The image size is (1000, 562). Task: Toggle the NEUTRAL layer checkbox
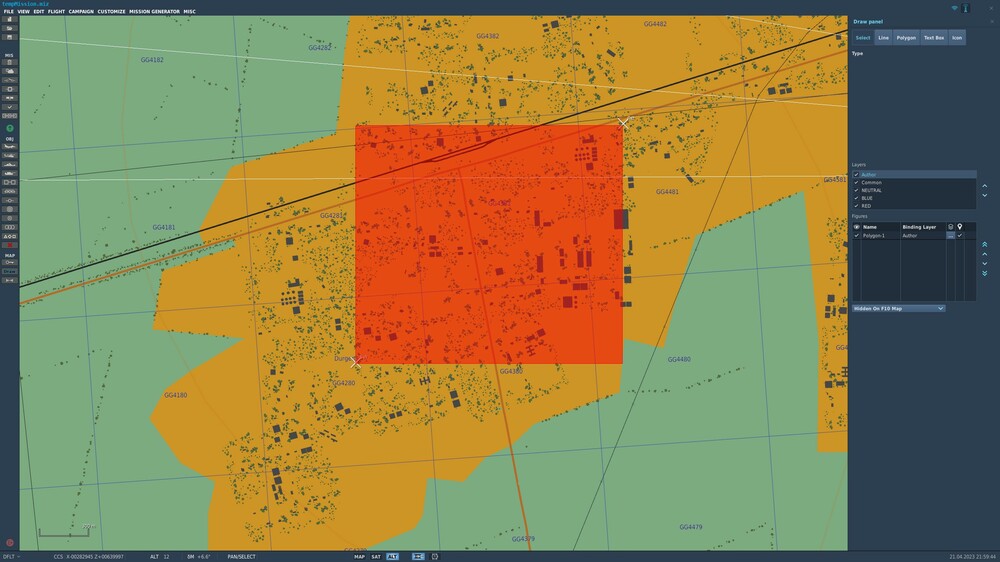856,190
